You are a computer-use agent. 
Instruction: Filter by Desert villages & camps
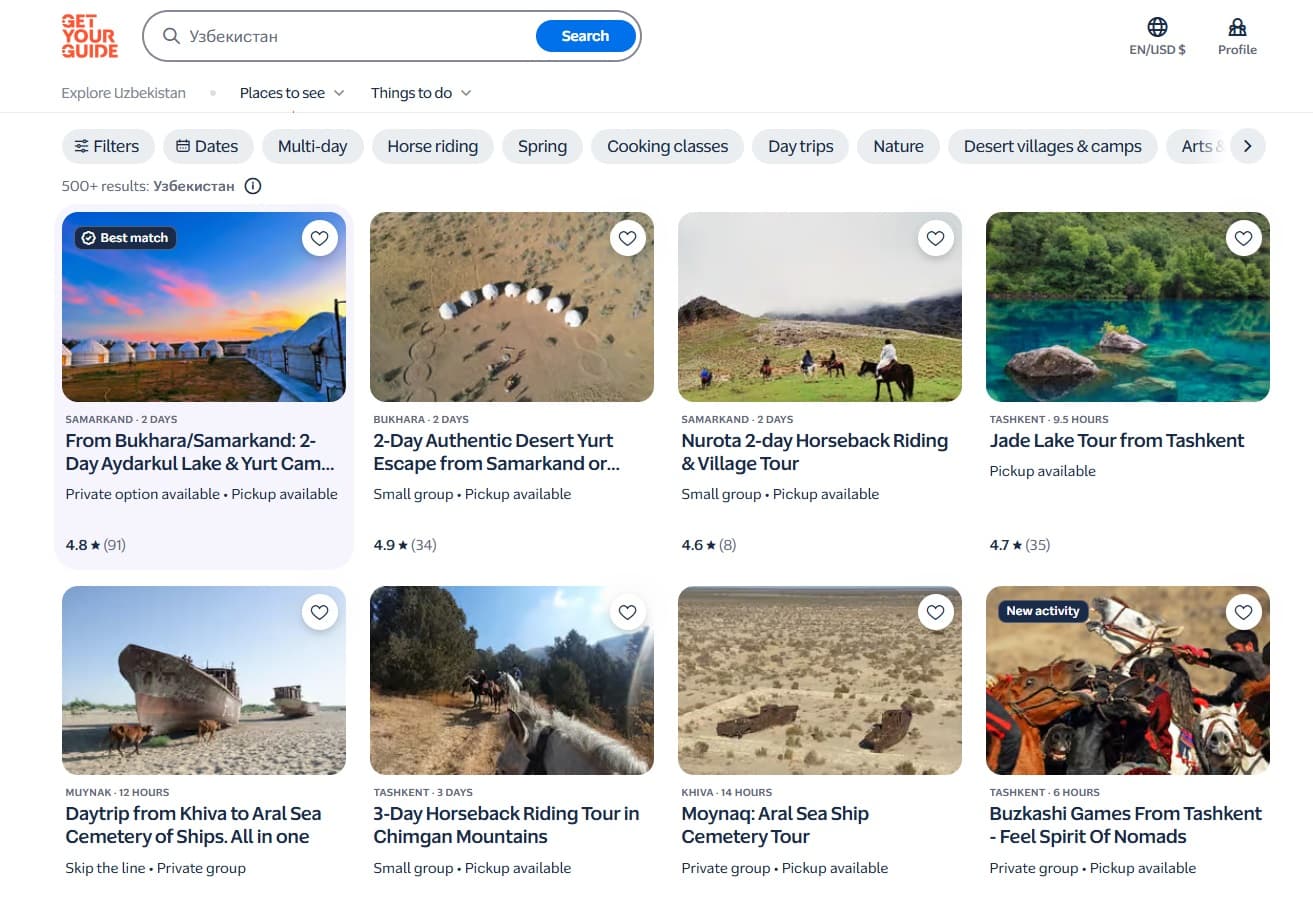point(1053,146)
